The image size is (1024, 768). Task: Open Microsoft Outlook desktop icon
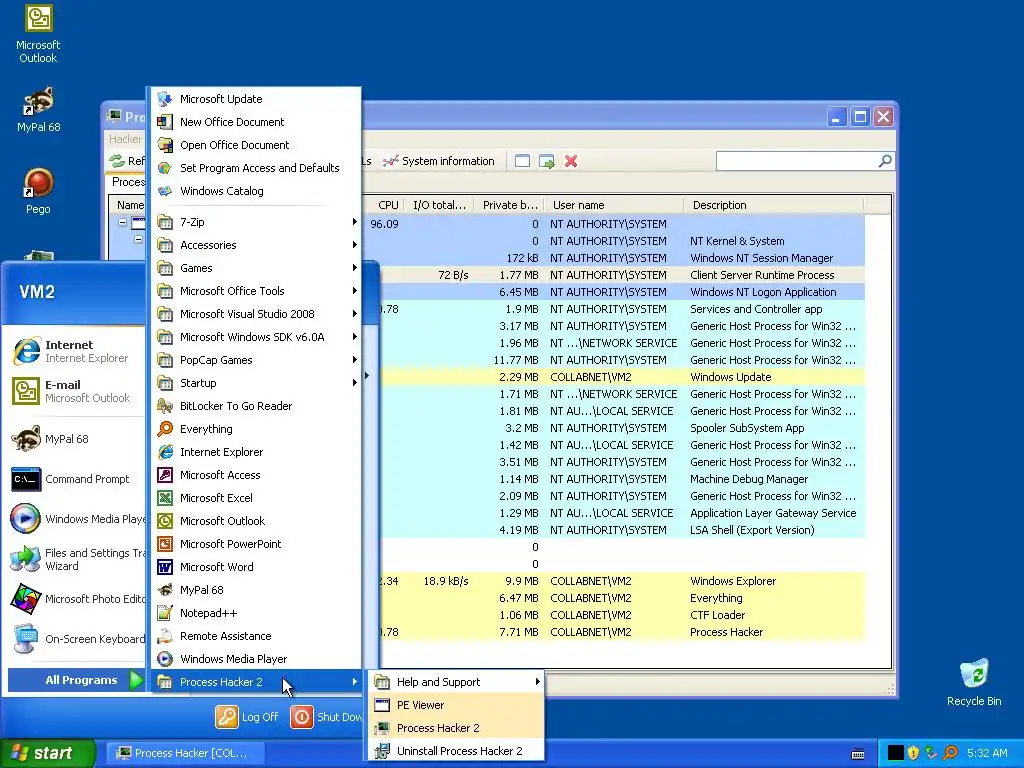point(38,34)
